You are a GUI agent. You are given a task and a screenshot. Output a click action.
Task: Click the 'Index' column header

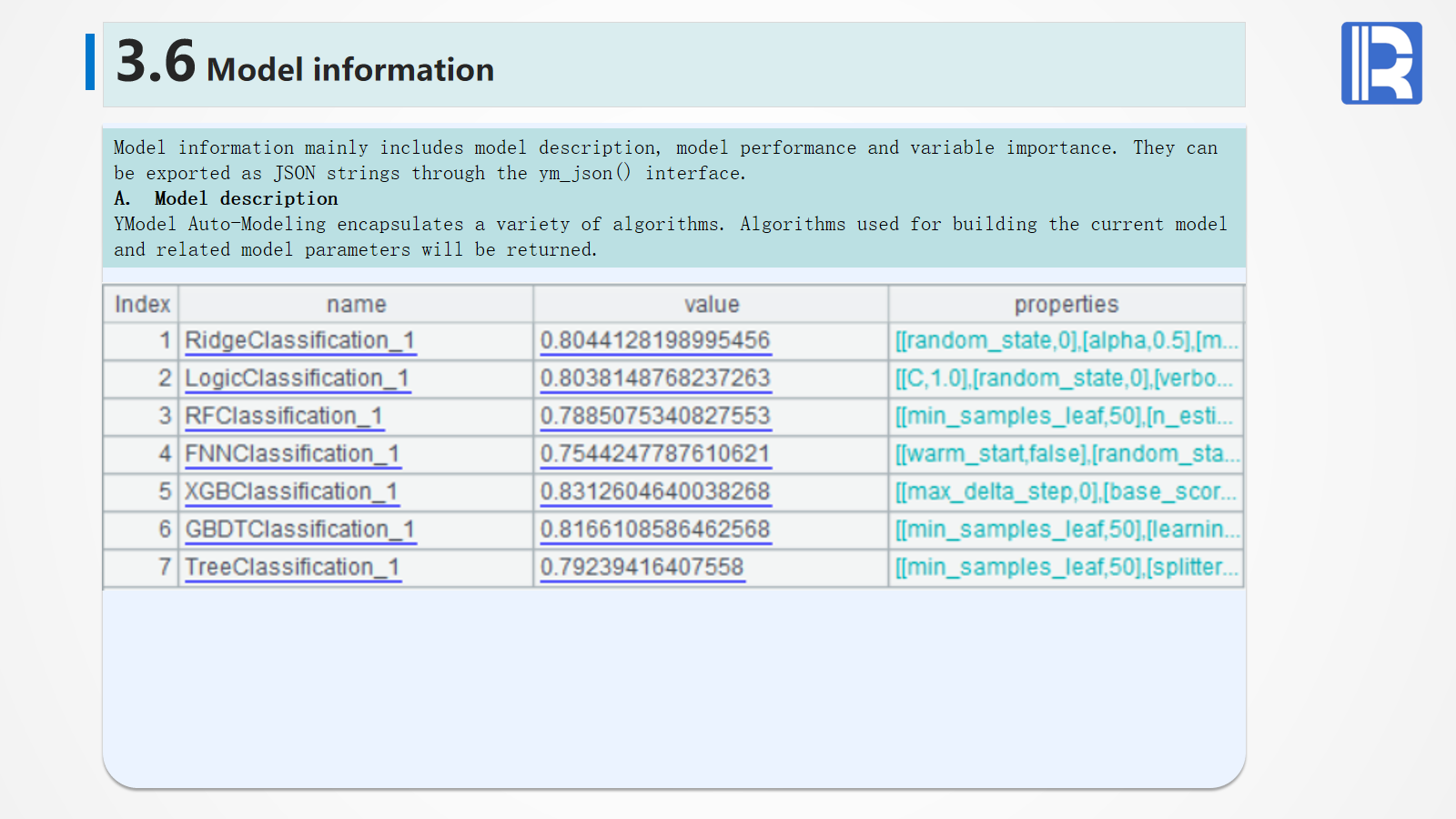tap(142, 304)
